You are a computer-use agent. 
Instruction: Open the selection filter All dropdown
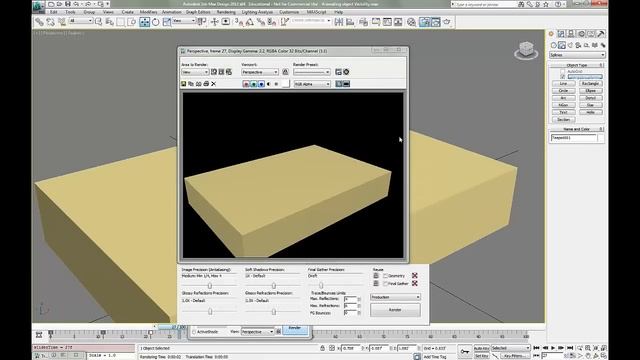pos(81,21)
